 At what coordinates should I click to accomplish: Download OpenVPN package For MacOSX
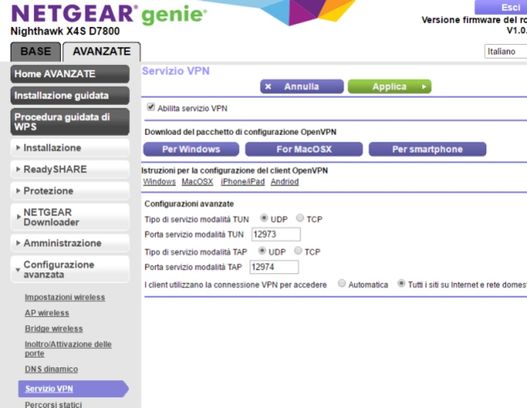point(304,149)
